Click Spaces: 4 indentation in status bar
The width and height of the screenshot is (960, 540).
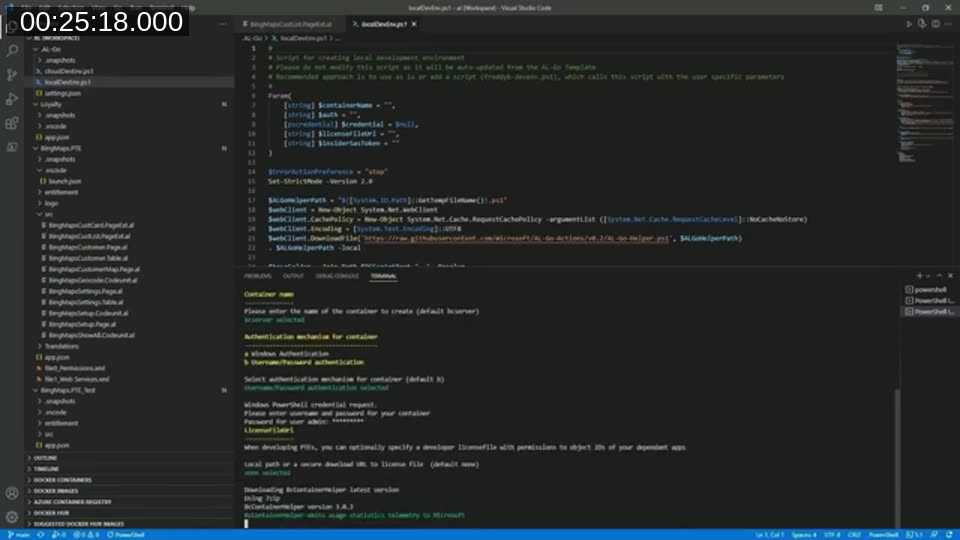(804, 534)
